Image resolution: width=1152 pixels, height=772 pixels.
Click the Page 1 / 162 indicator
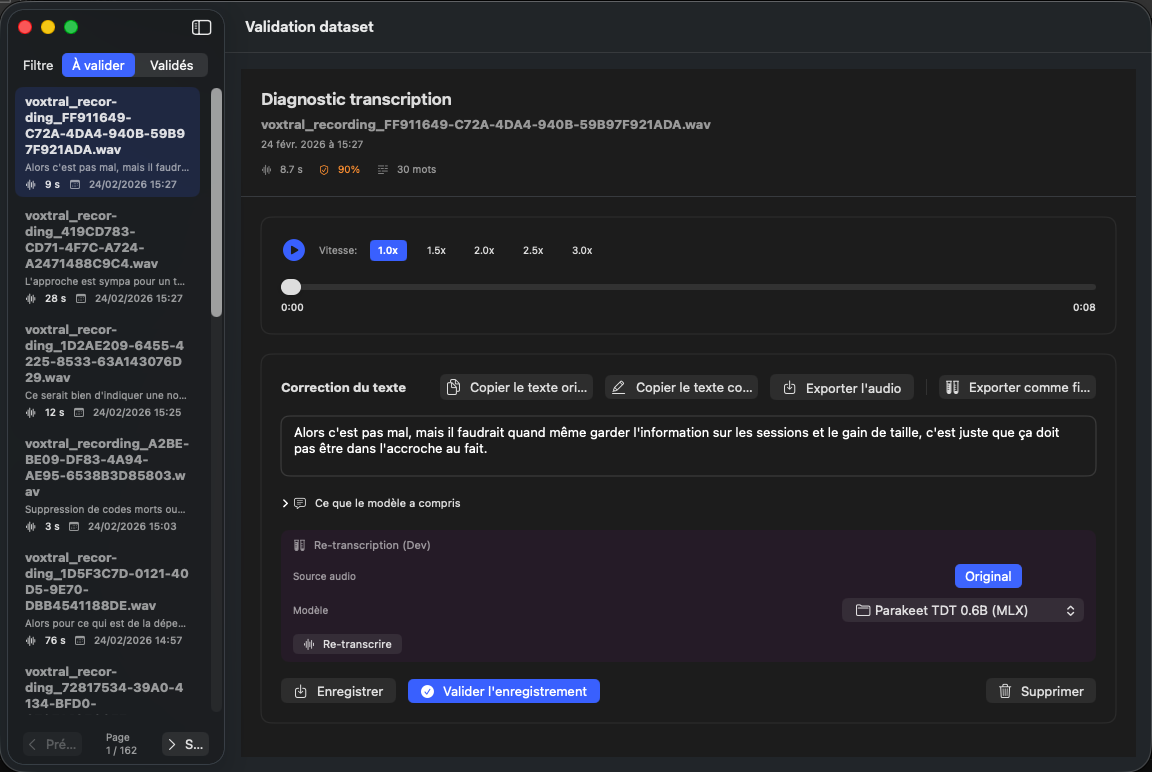click(x=120, y=744)
